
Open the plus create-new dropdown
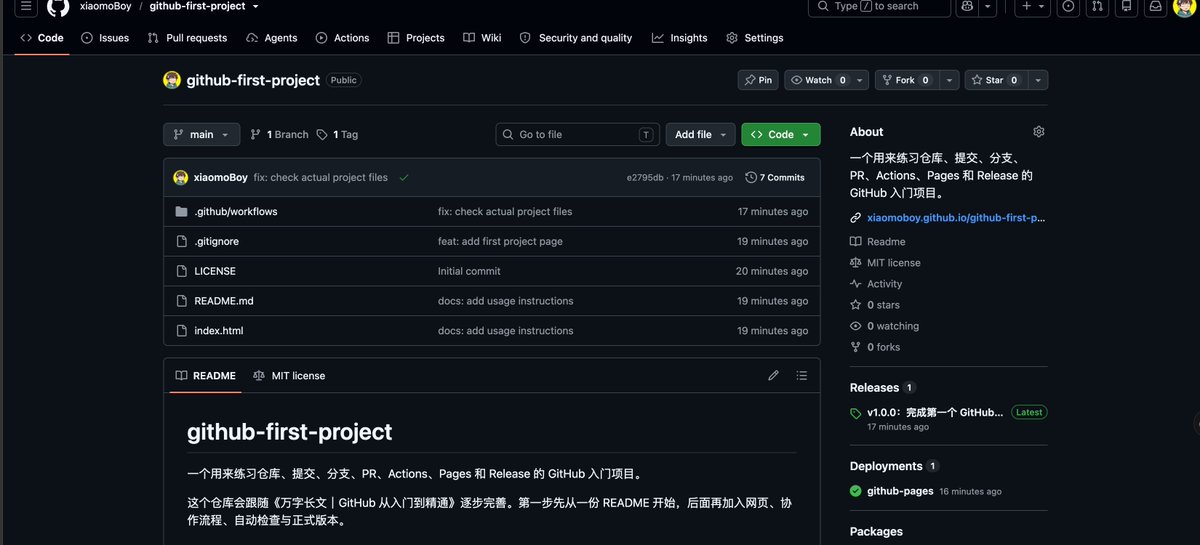tap(1032, 6)
